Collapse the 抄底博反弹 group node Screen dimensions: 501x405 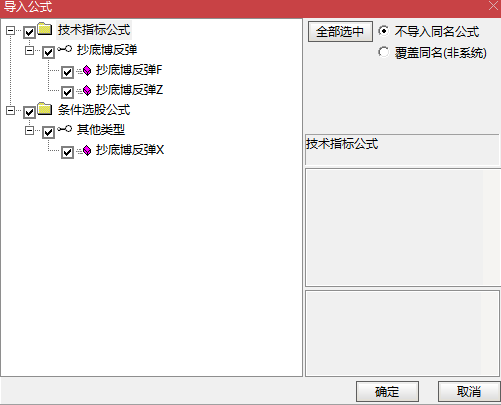pyautogui.click(x=29, y=51)
